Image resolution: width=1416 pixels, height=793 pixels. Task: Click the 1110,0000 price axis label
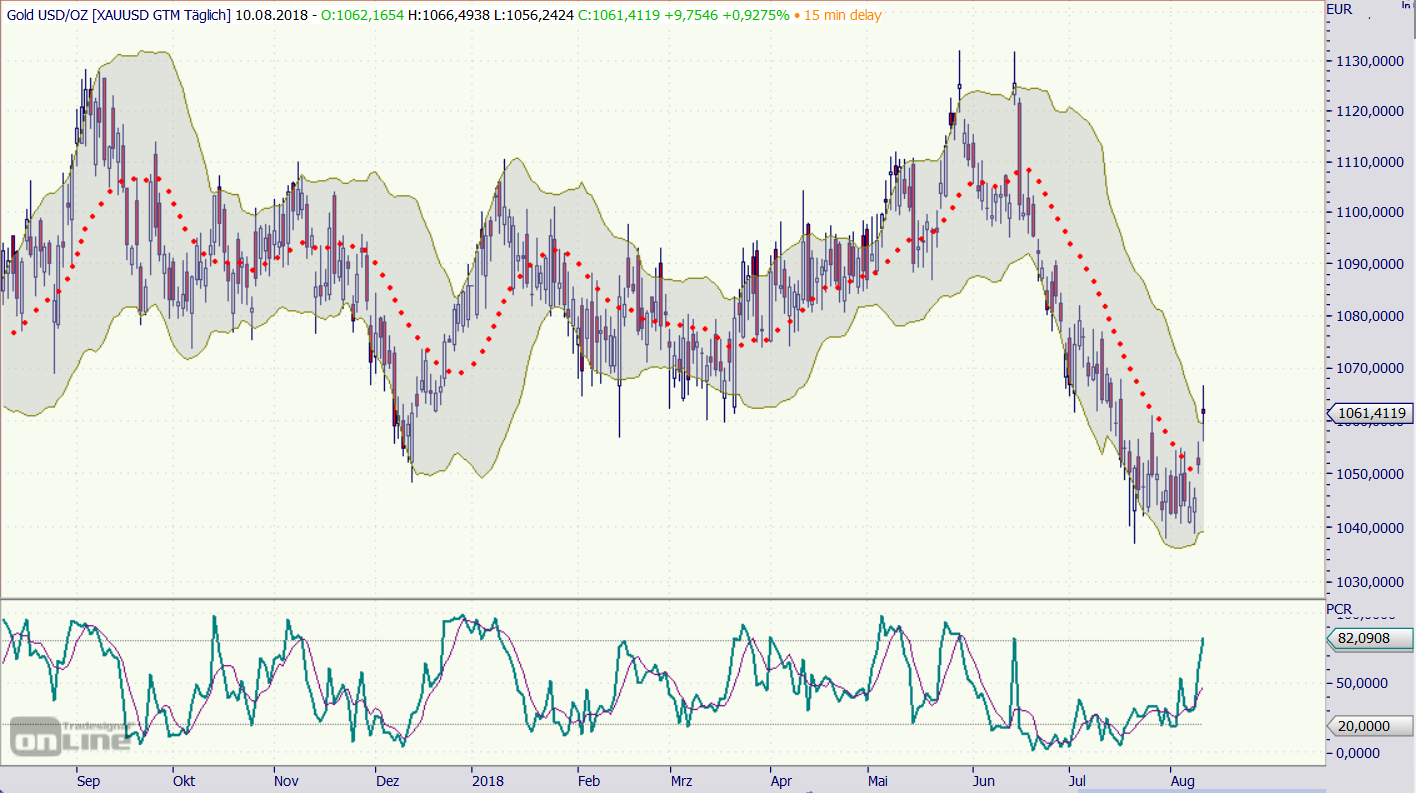[x=1370, y=161]
